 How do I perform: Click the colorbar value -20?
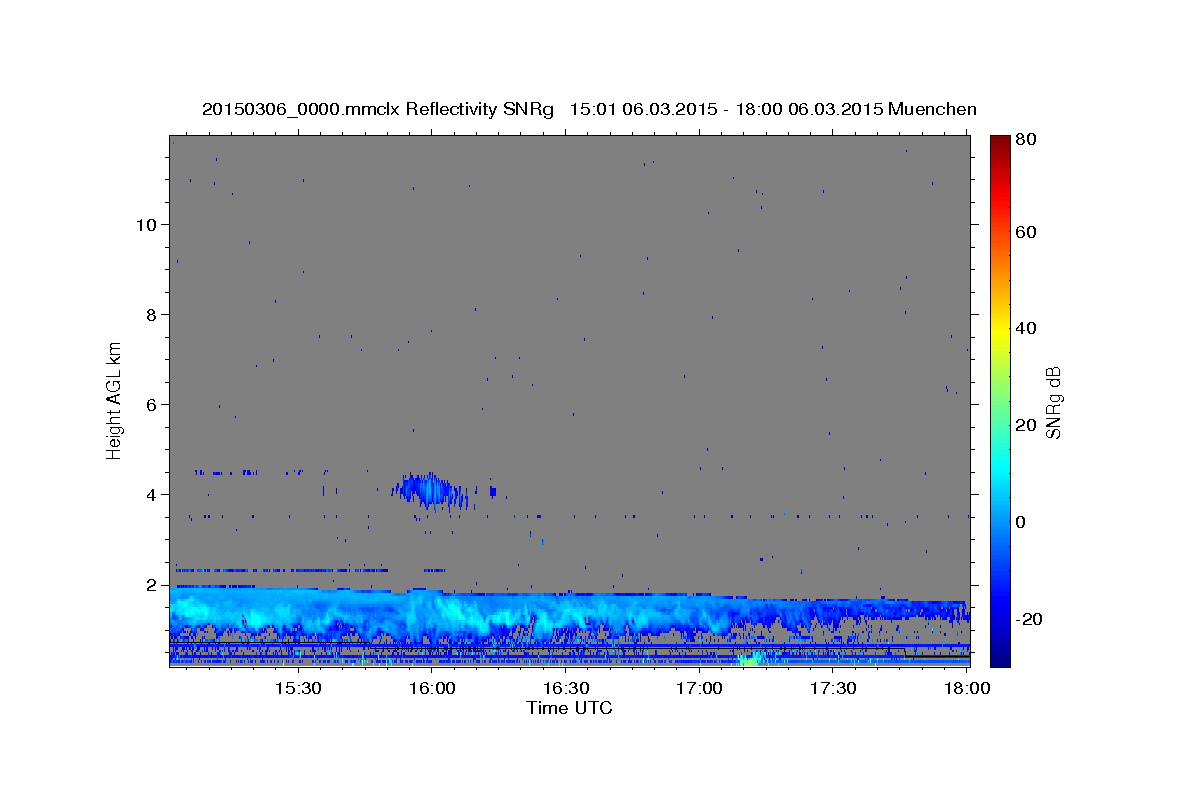click(1029, 619)
